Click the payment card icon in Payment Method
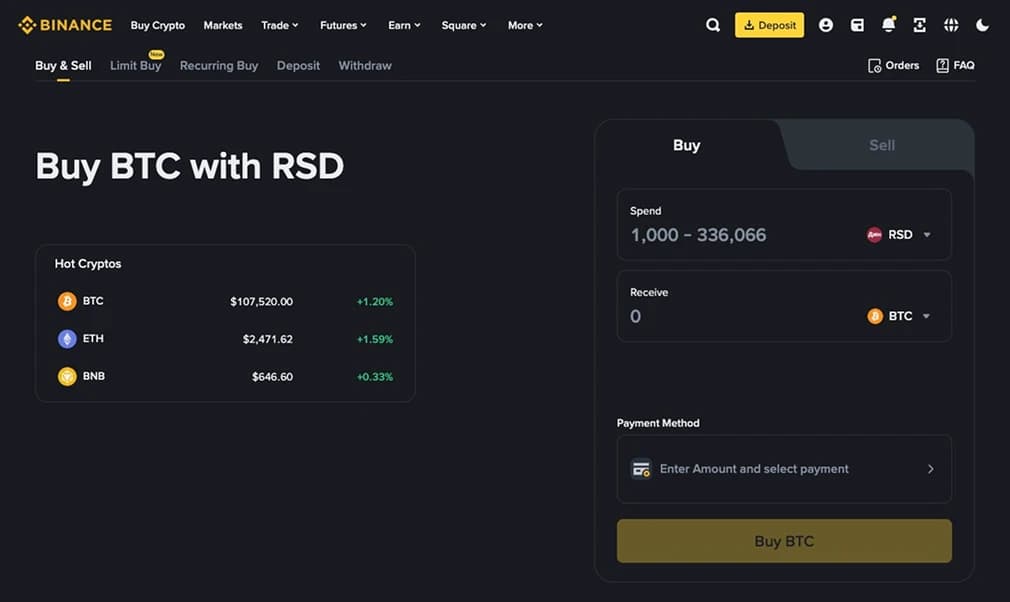 point(641,468)
